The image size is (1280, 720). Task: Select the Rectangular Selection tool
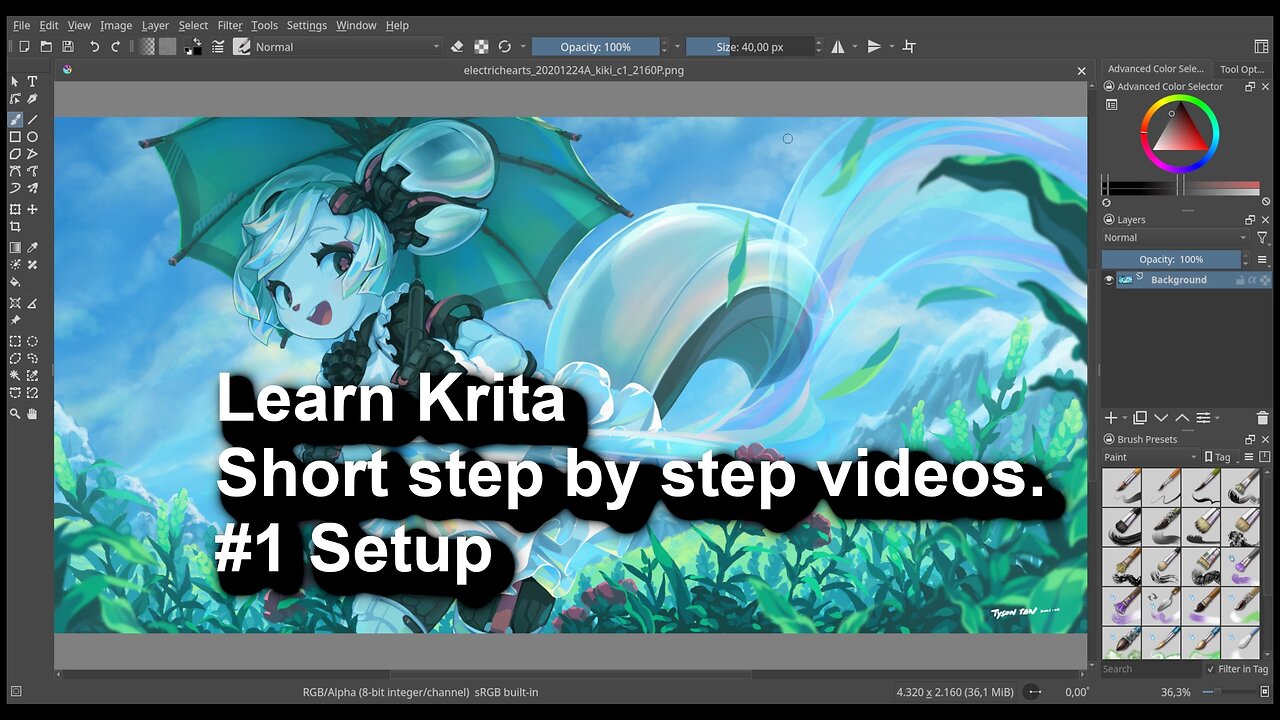point(15,341)
